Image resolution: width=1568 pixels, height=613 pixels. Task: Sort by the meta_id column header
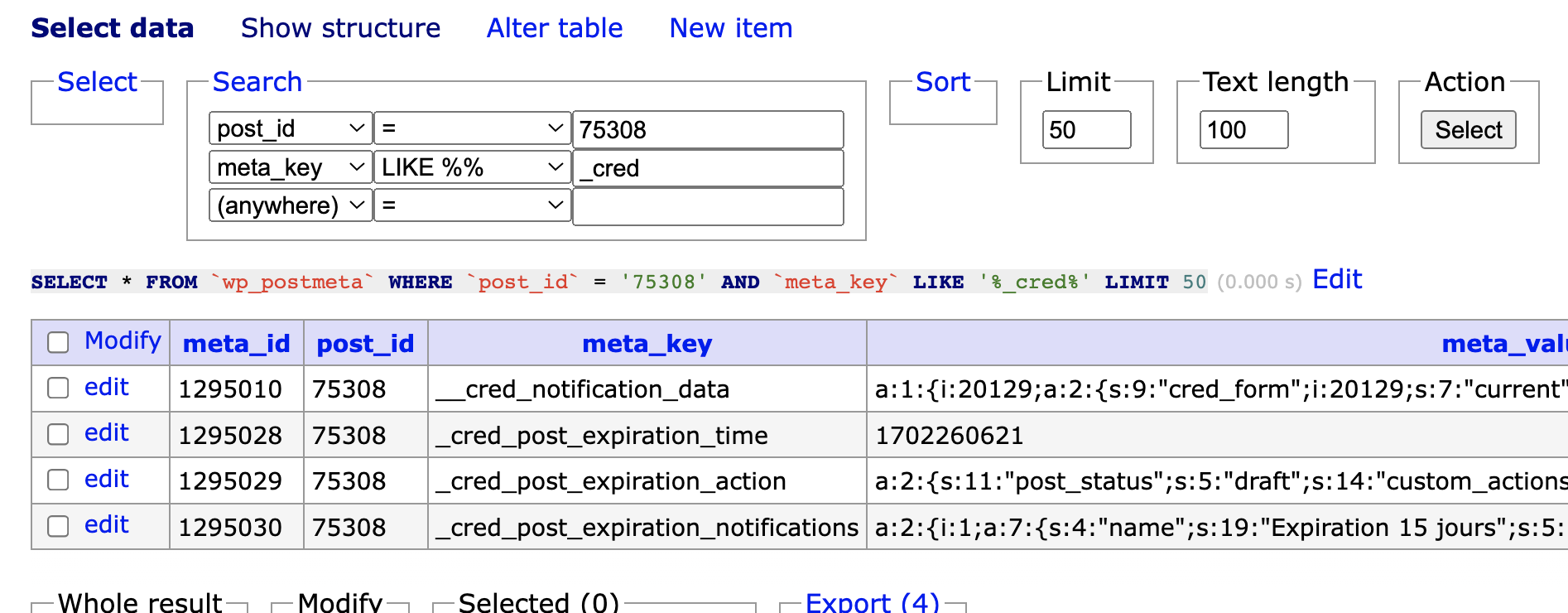237,343
